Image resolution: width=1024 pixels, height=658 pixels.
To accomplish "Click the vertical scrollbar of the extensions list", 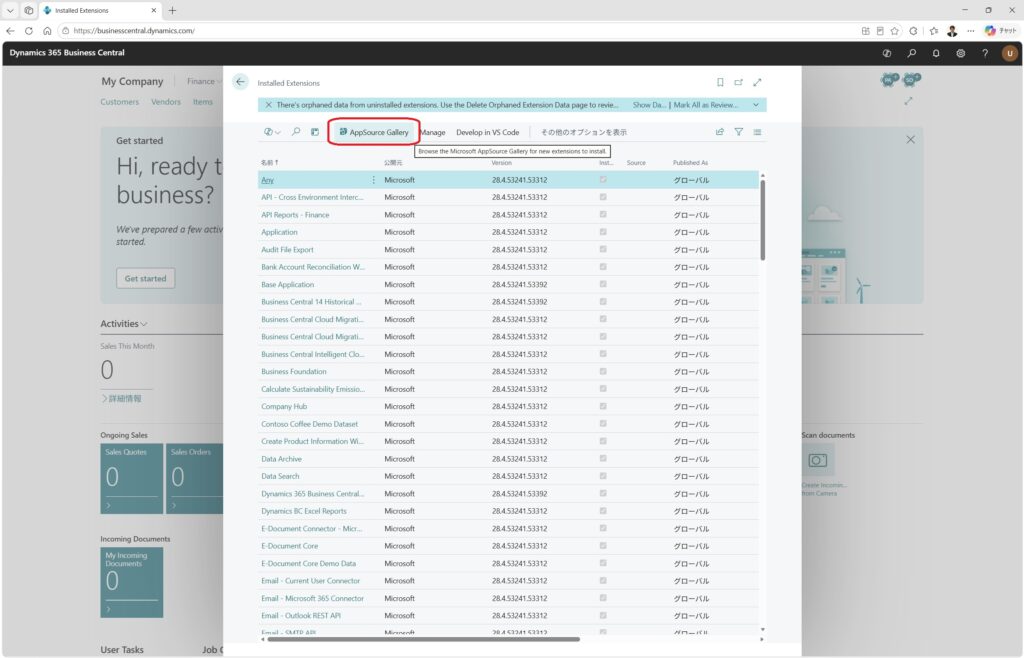I will click(x=762, y=219).
